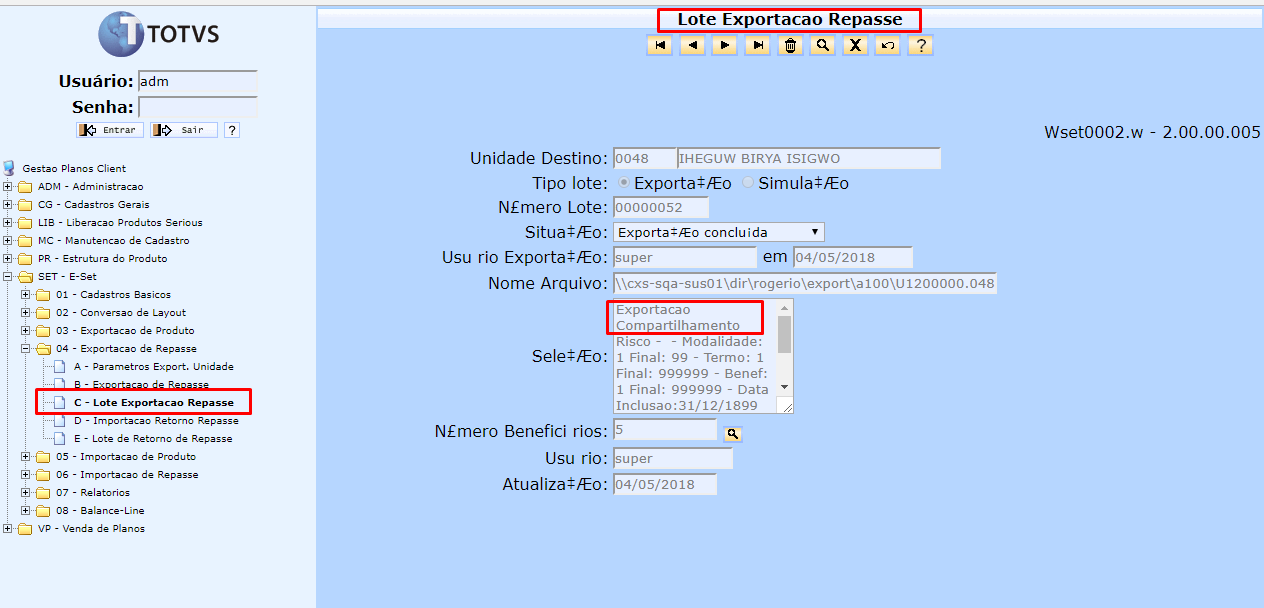Click folder icon of 02 - Conversao de Layout
The height and width of the screenshot is (608, 1264).
point(43,312)
